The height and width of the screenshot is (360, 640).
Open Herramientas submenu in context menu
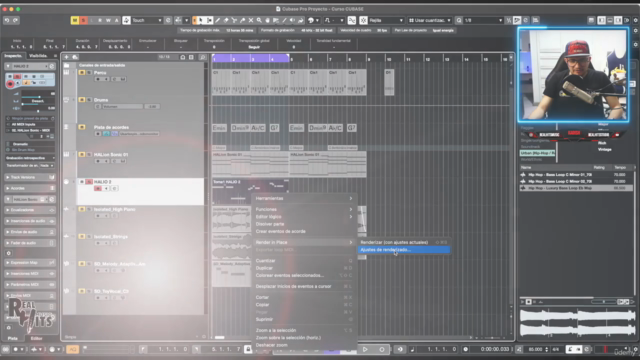pyautogui.click(x=304, y=198)
